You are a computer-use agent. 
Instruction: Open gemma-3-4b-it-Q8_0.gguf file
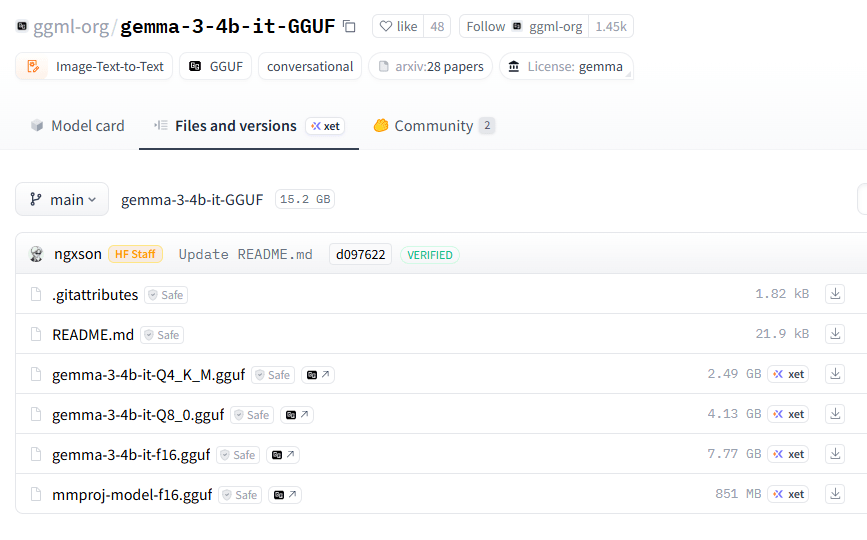pos(138,415)
